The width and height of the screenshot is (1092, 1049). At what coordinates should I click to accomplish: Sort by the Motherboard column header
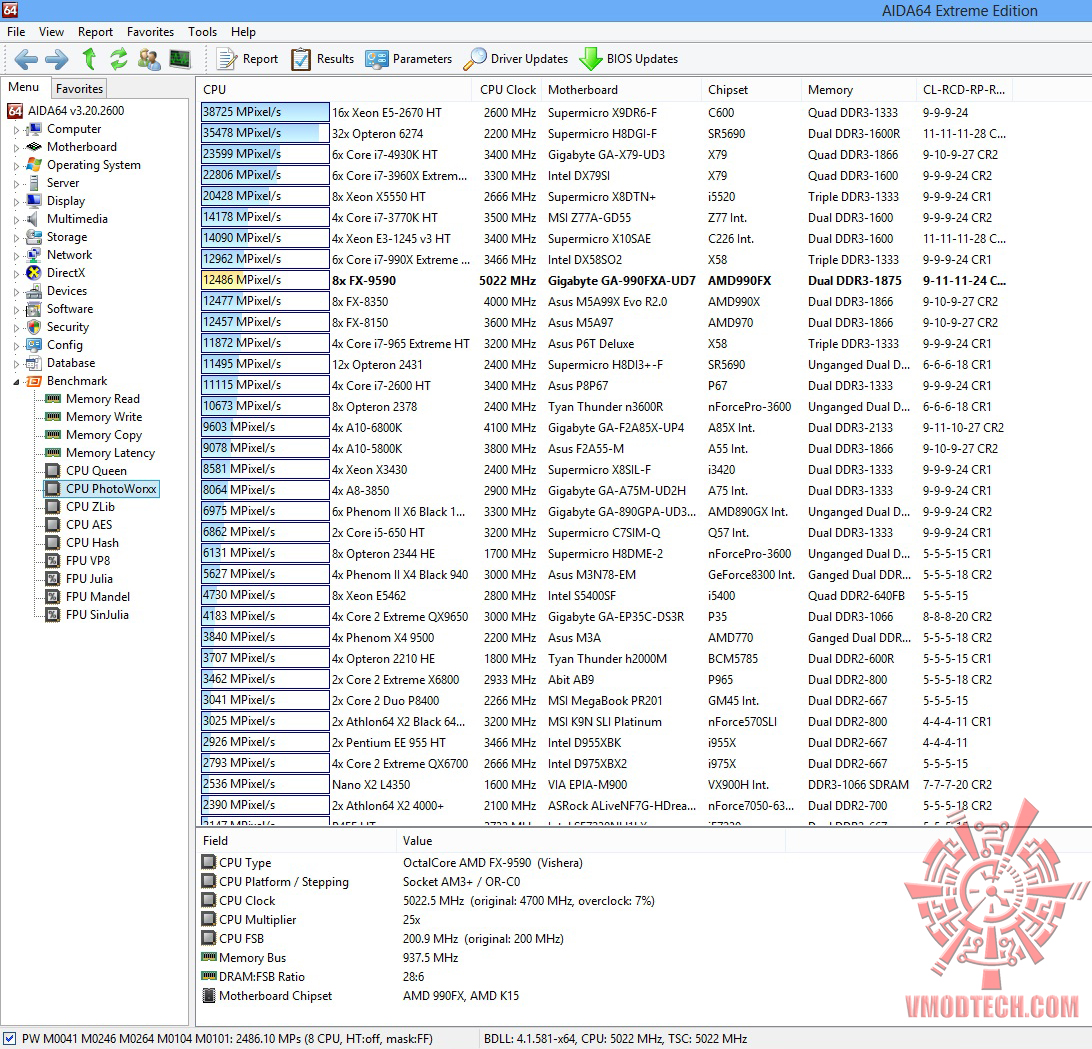point(621,90)
